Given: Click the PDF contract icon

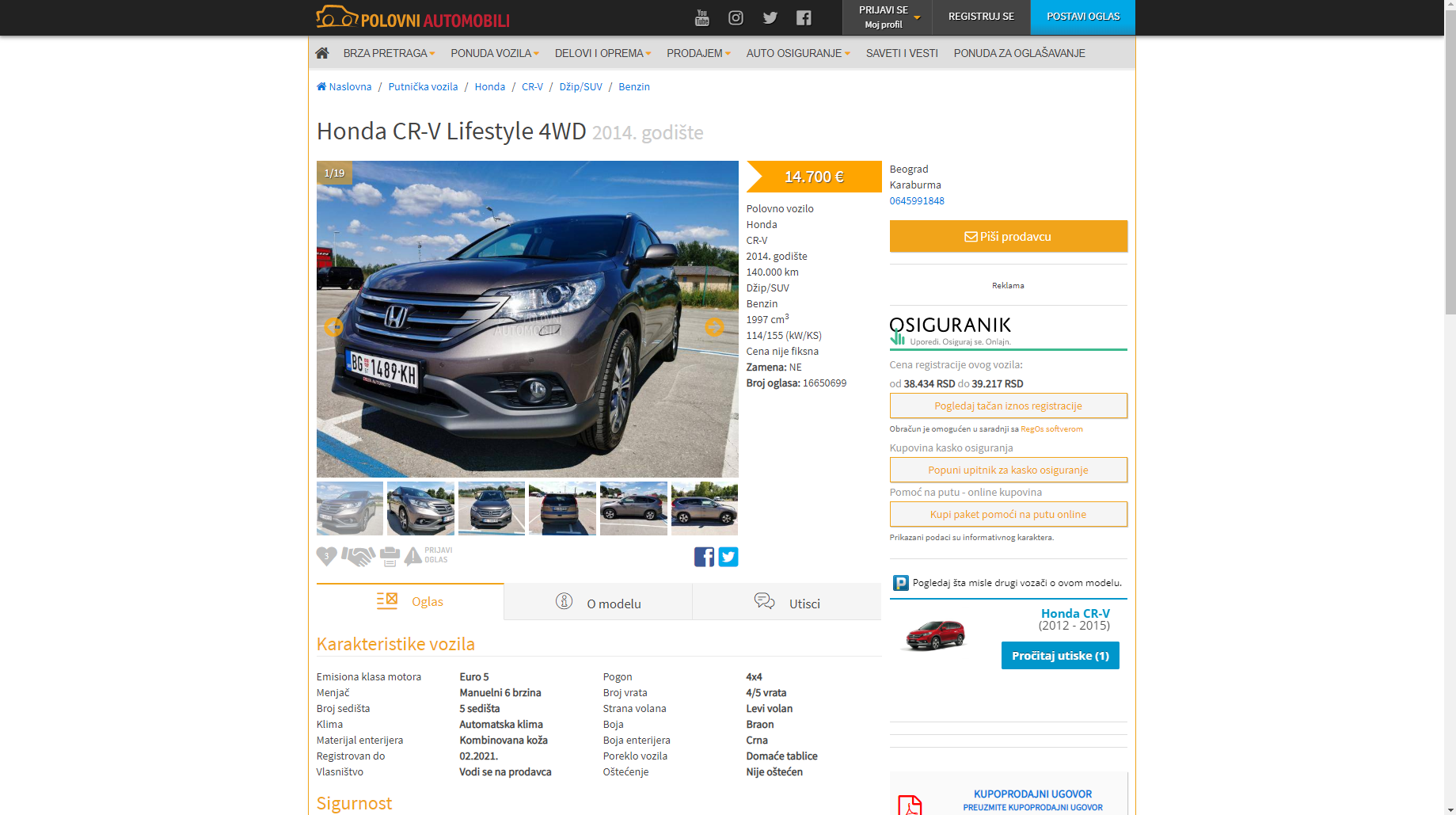Looking at the screenshot, I should [x=910, y=805].
